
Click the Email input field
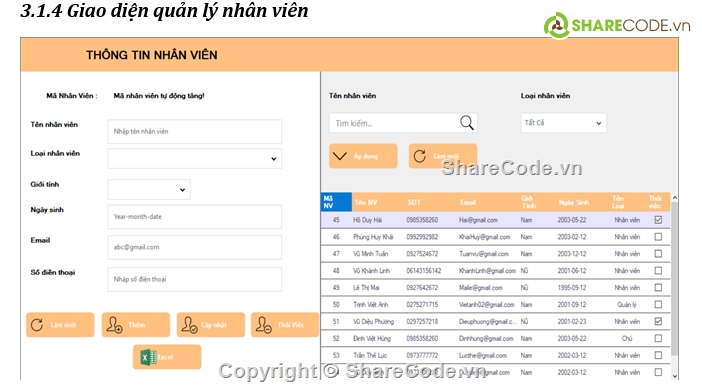(195, 247)
